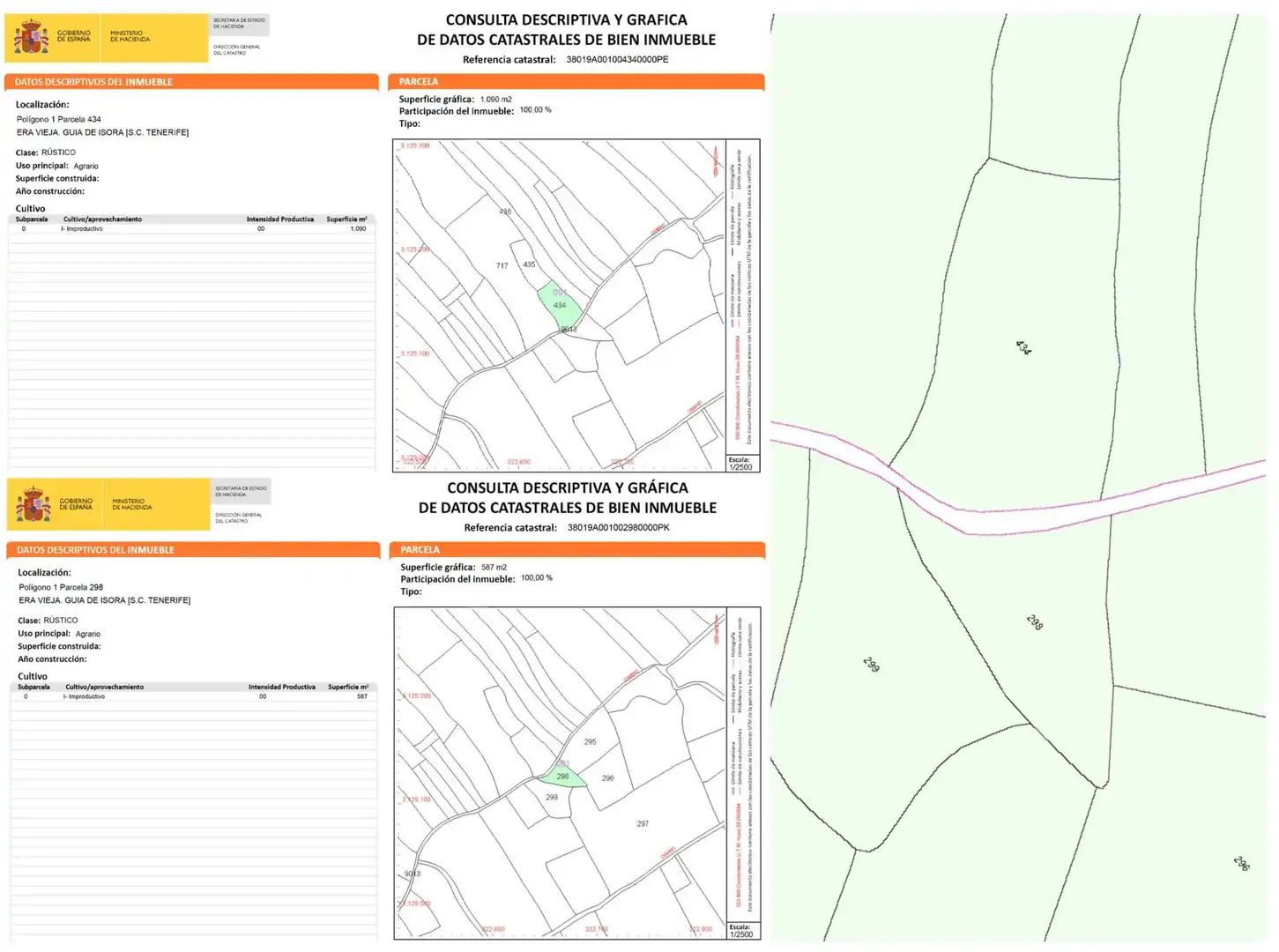The height and width of the screenshot is (952, 1279).
Task: Click the Spanish coat of arms in the Parcela 434 header
Action: point(33,37)
